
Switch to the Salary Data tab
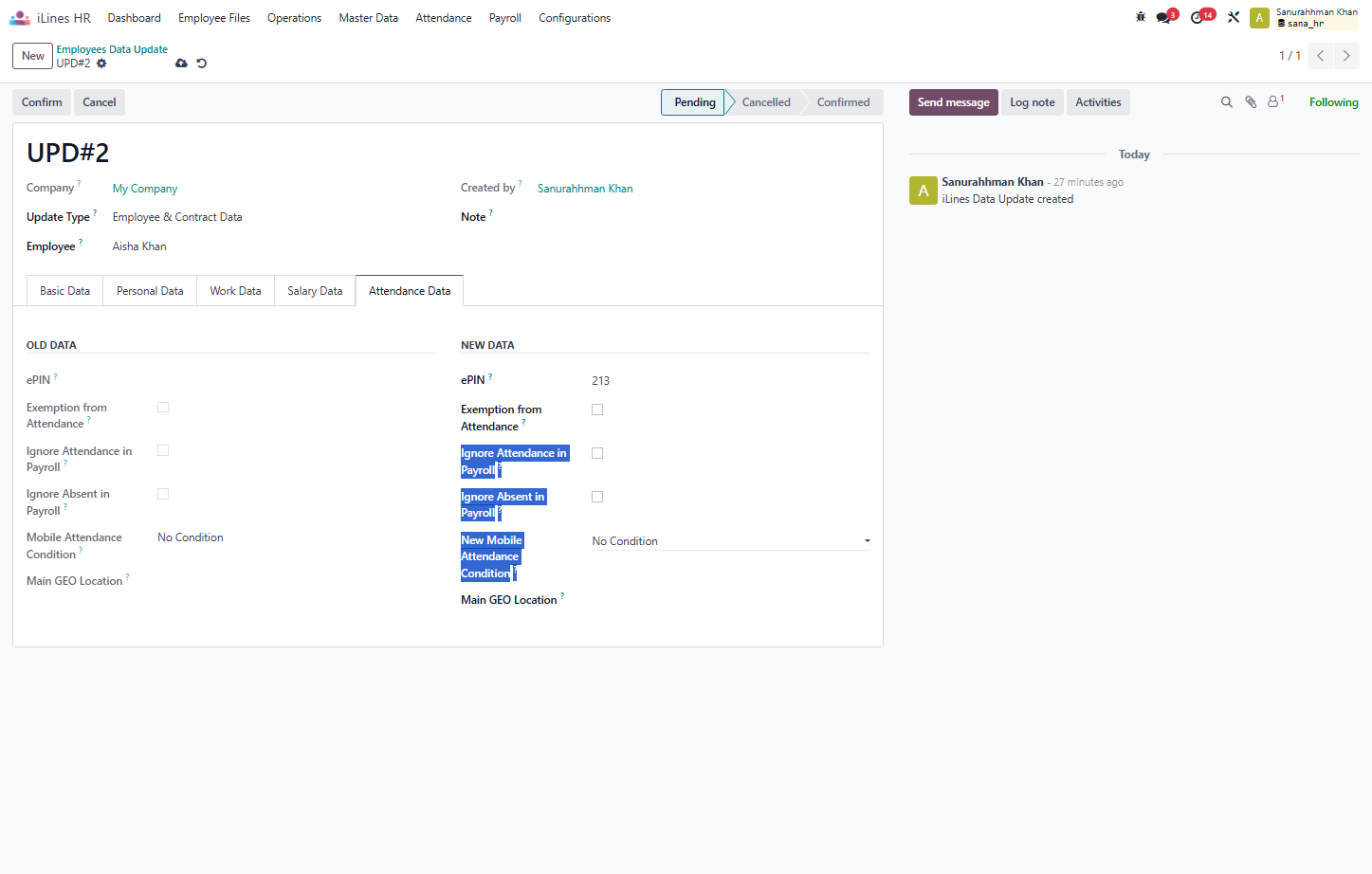click(315, 291)
